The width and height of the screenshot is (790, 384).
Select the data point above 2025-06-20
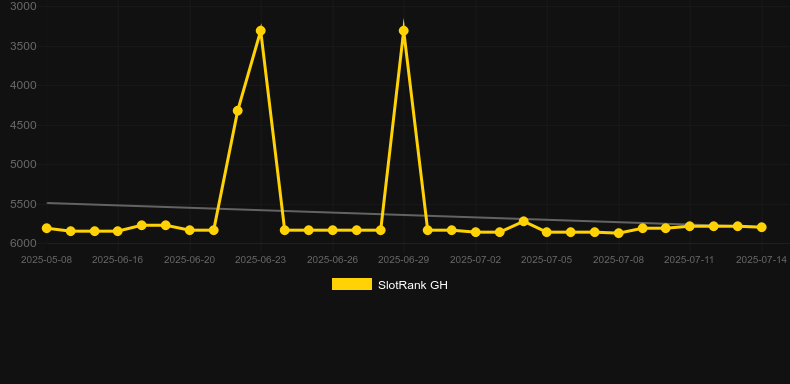tap(189, 230)
